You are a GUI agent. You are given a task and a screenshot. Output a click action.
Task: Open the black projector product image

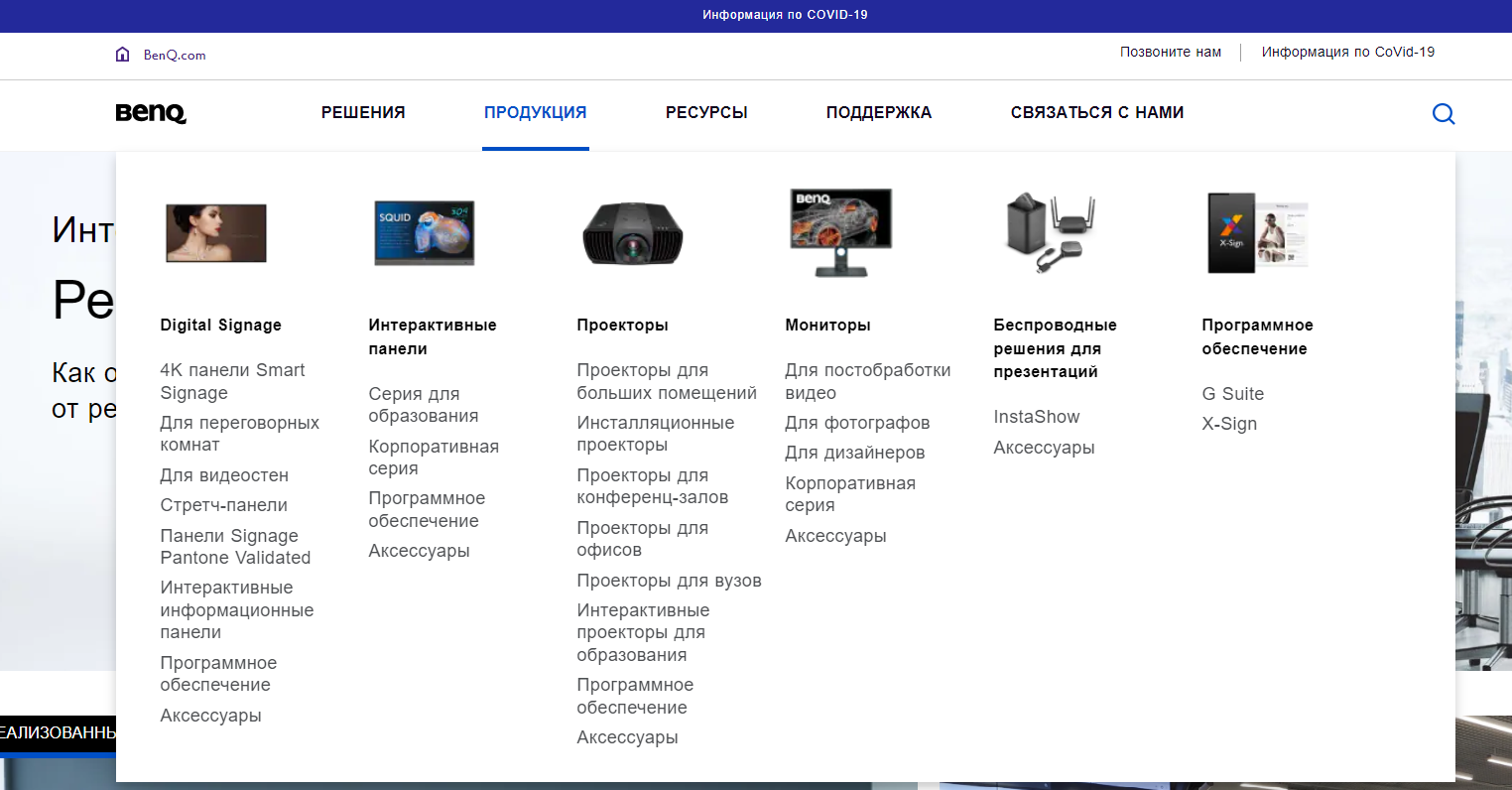(633, 234)
